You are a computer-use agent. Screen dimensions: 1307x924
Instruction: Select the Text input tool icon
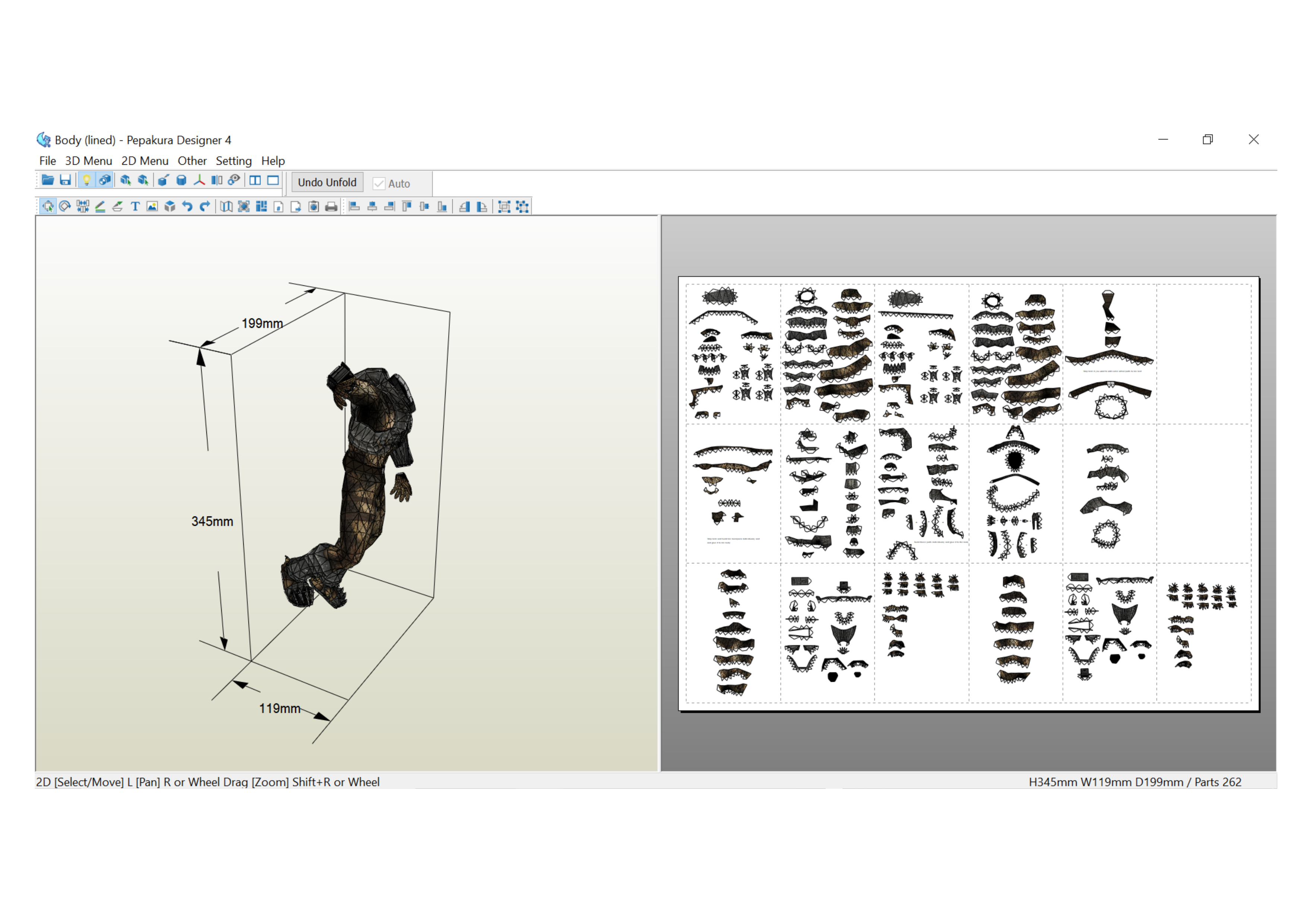(135, 207)
